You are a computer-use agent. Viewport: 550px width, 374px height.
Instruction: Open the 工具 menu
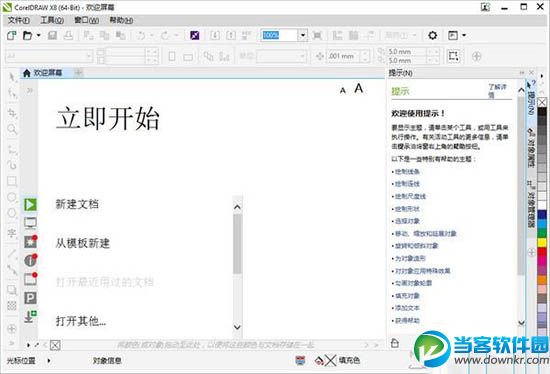52,20
